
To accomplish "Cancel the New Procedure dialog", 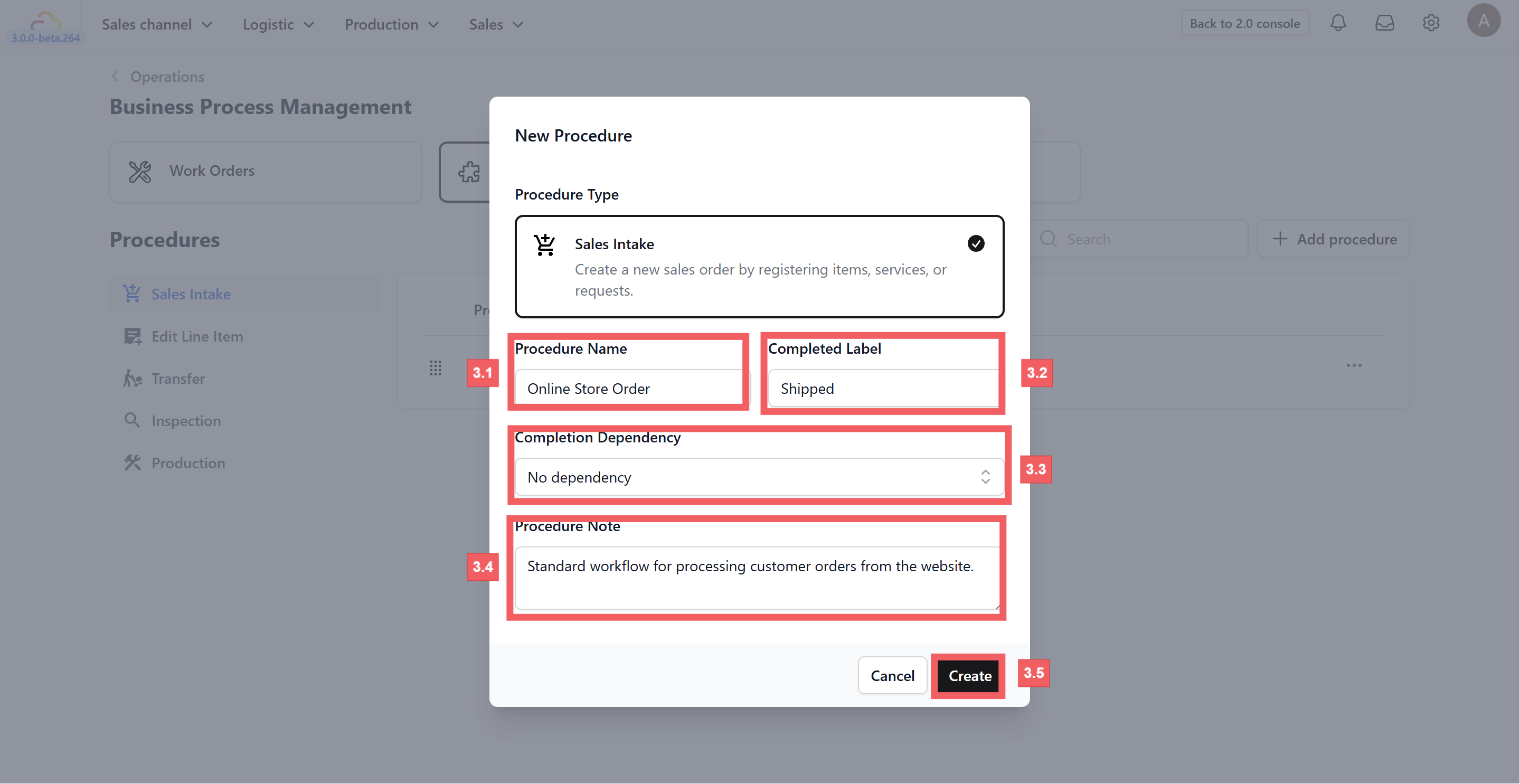I will click(x=892, y=676).
